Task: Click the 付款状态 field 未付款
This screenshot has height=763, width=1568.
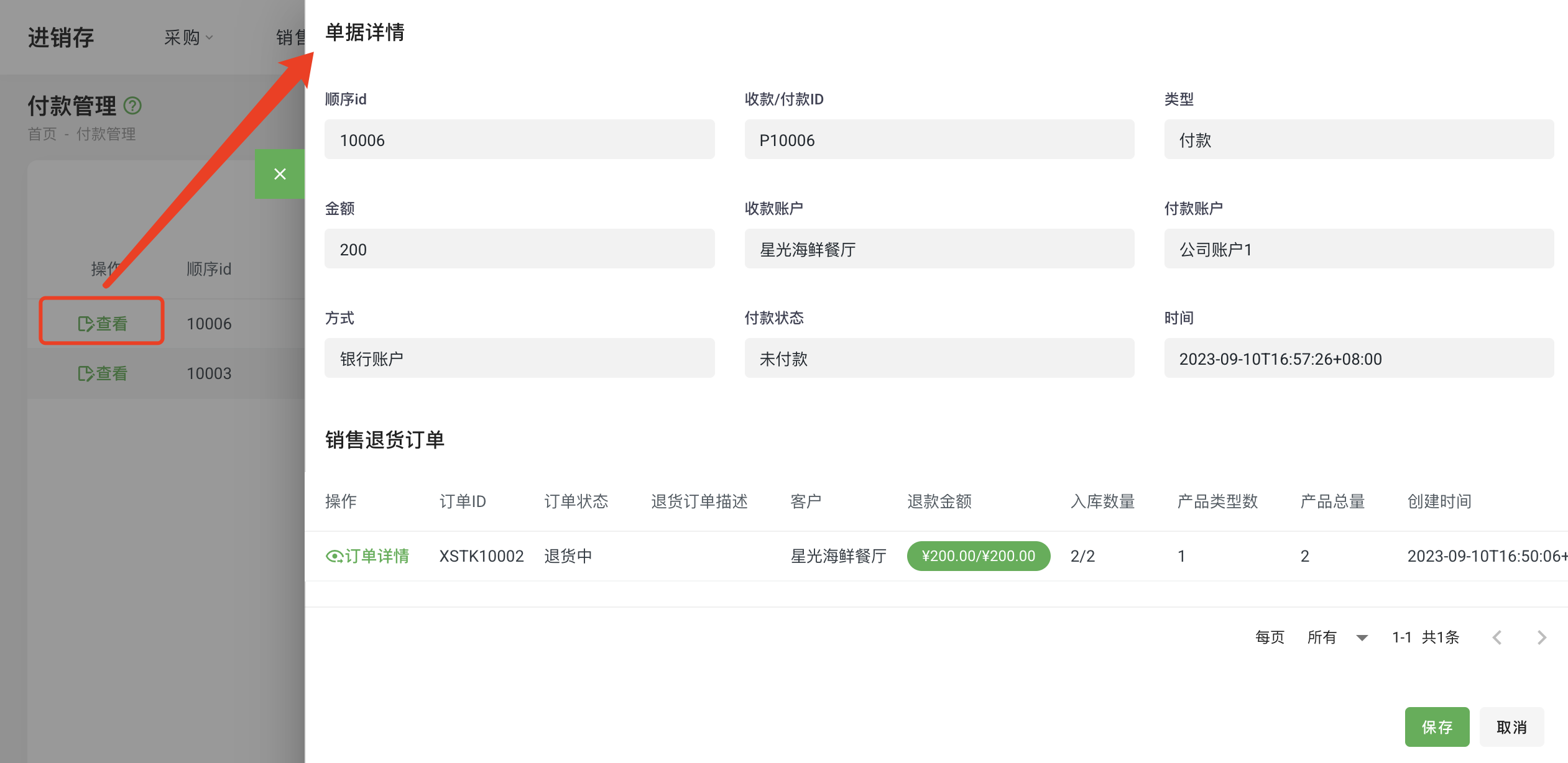Action: click(939, 358)
